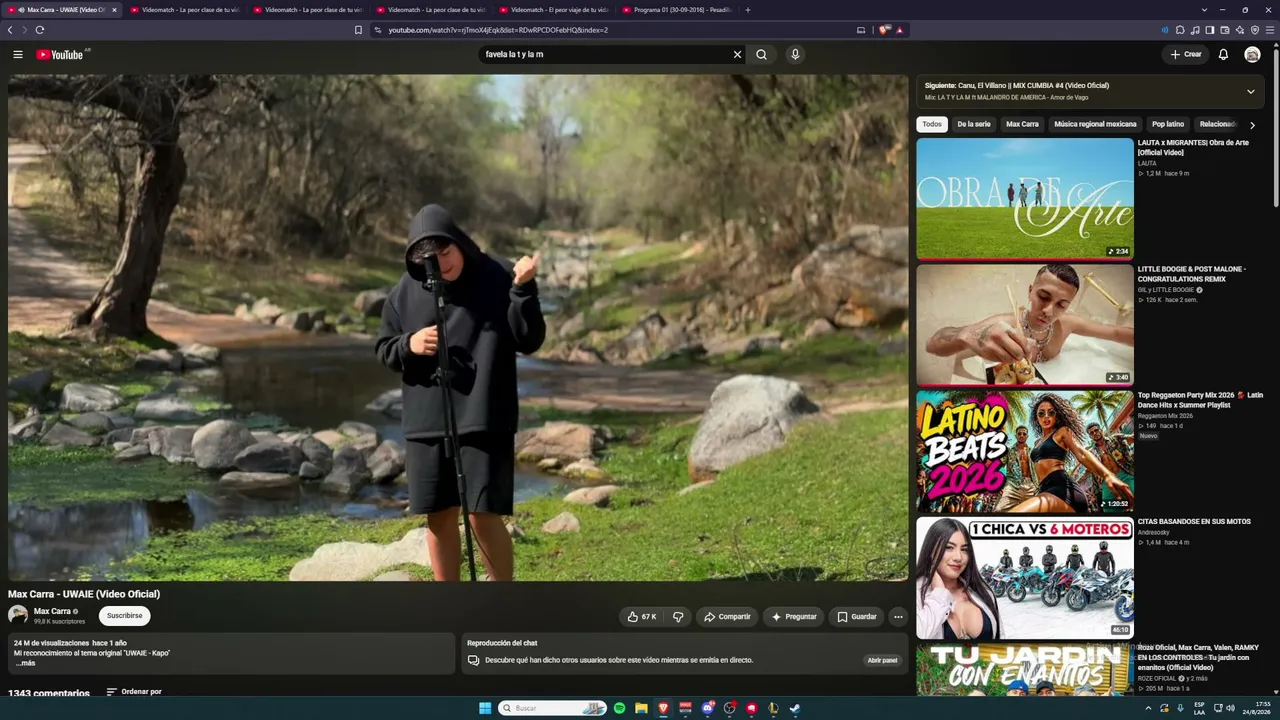1280x720 pixels.
Task: Close the 'Max Carra - UWAIE' tab
Action: click(x=114, y=10)
